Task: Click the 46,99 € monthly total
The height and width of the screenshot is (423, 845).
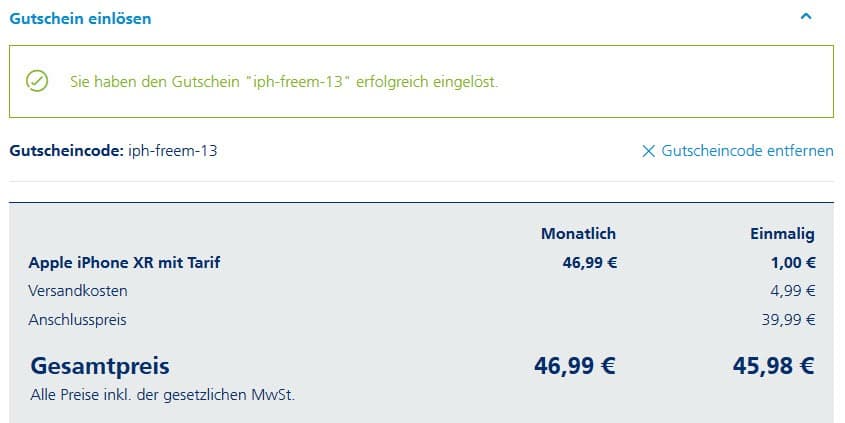Action: [x=574, y=366]
